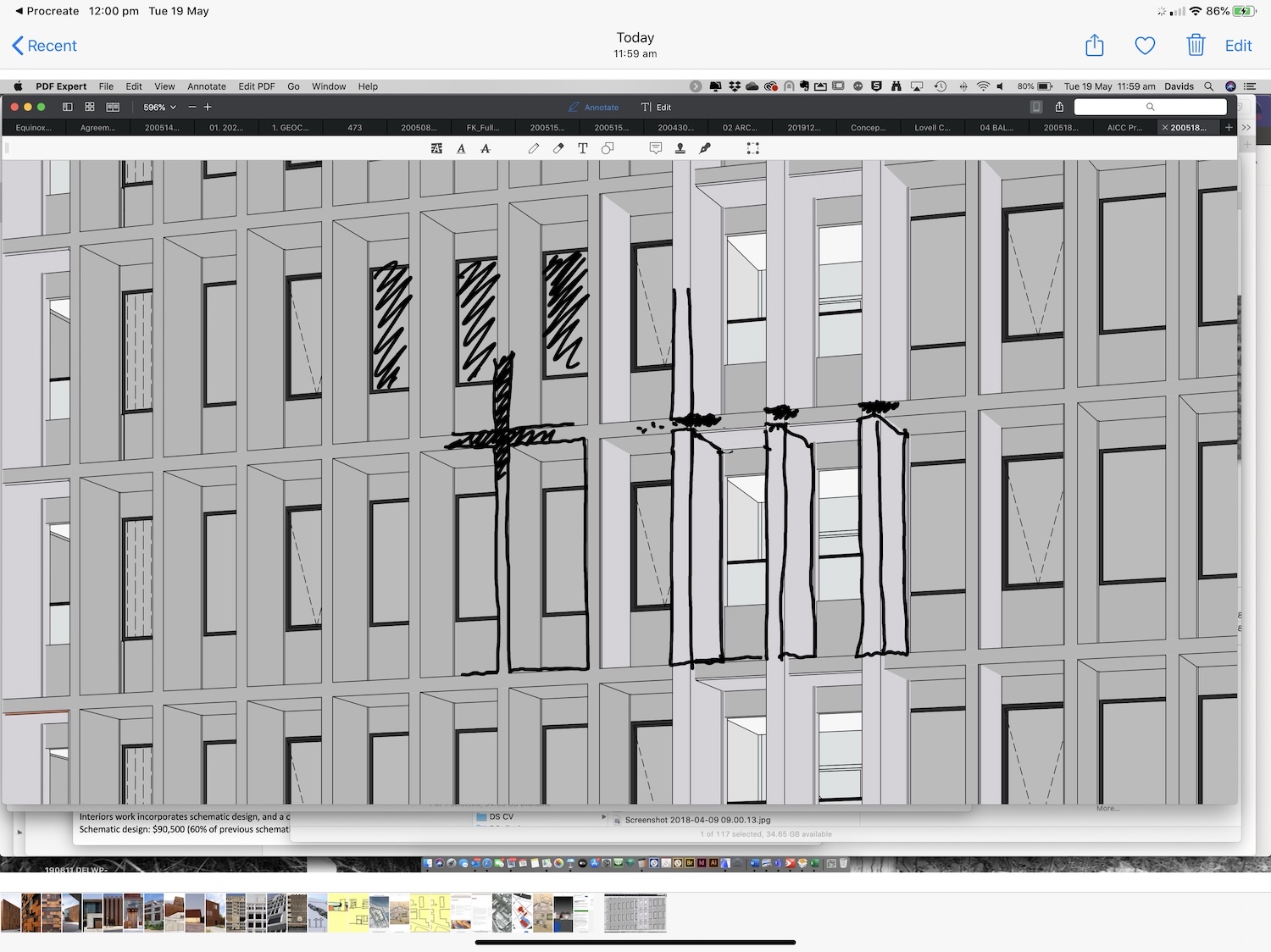This screenshot has height=952, width=1271.
Task: Favorite the photo with heart icon
Action: 1145,46
